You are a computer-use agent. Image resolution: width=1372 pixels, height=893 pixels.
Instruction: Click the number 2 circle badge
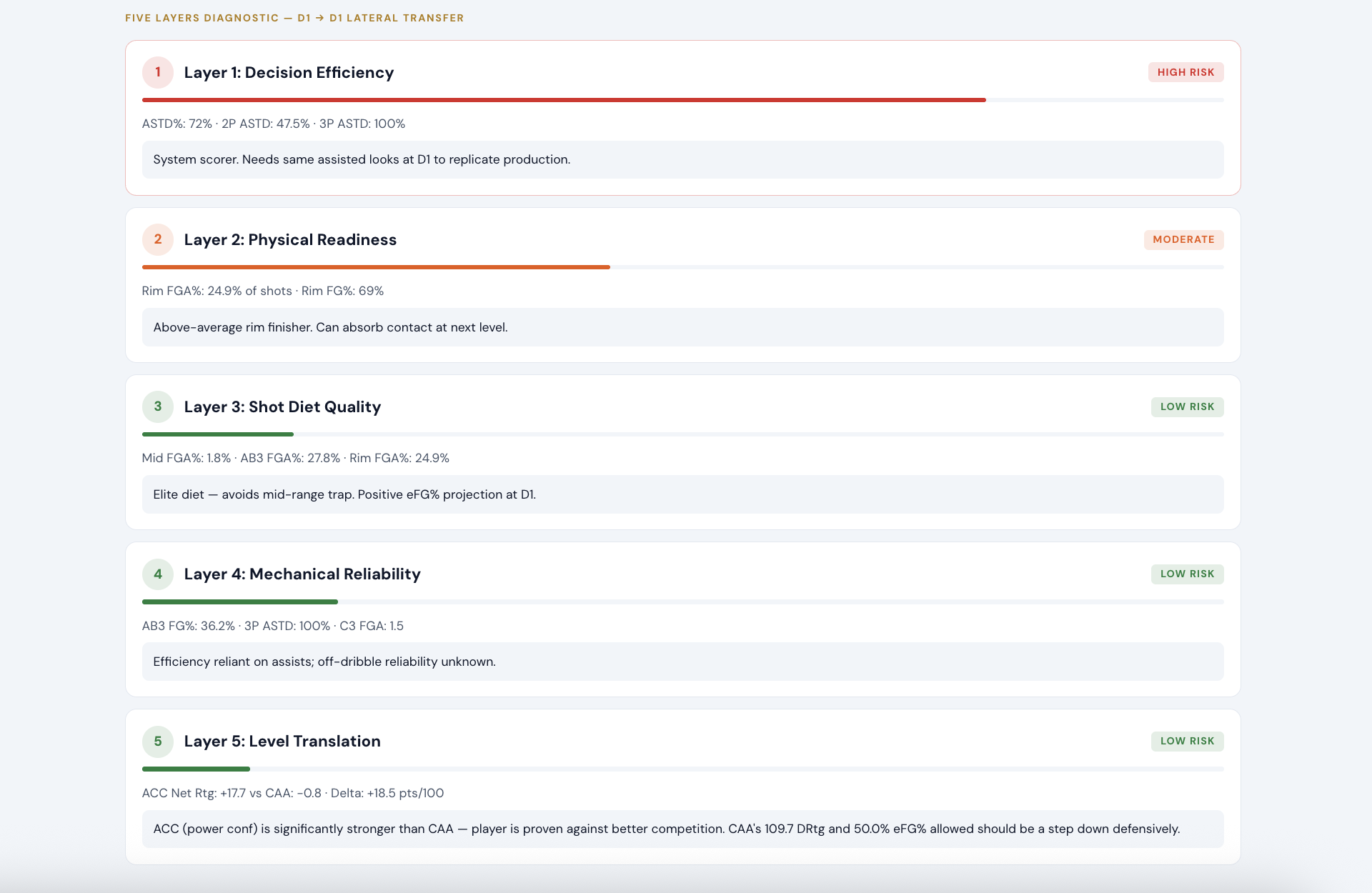158,239
